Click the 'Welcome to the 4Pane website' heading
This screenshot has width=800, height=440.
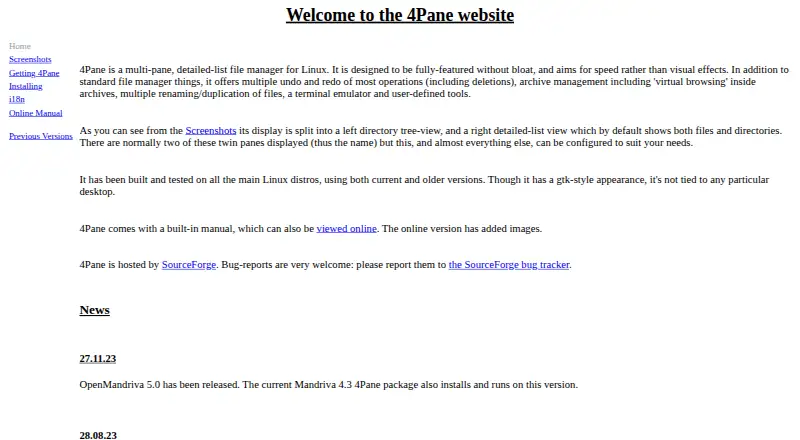[399, 15]
